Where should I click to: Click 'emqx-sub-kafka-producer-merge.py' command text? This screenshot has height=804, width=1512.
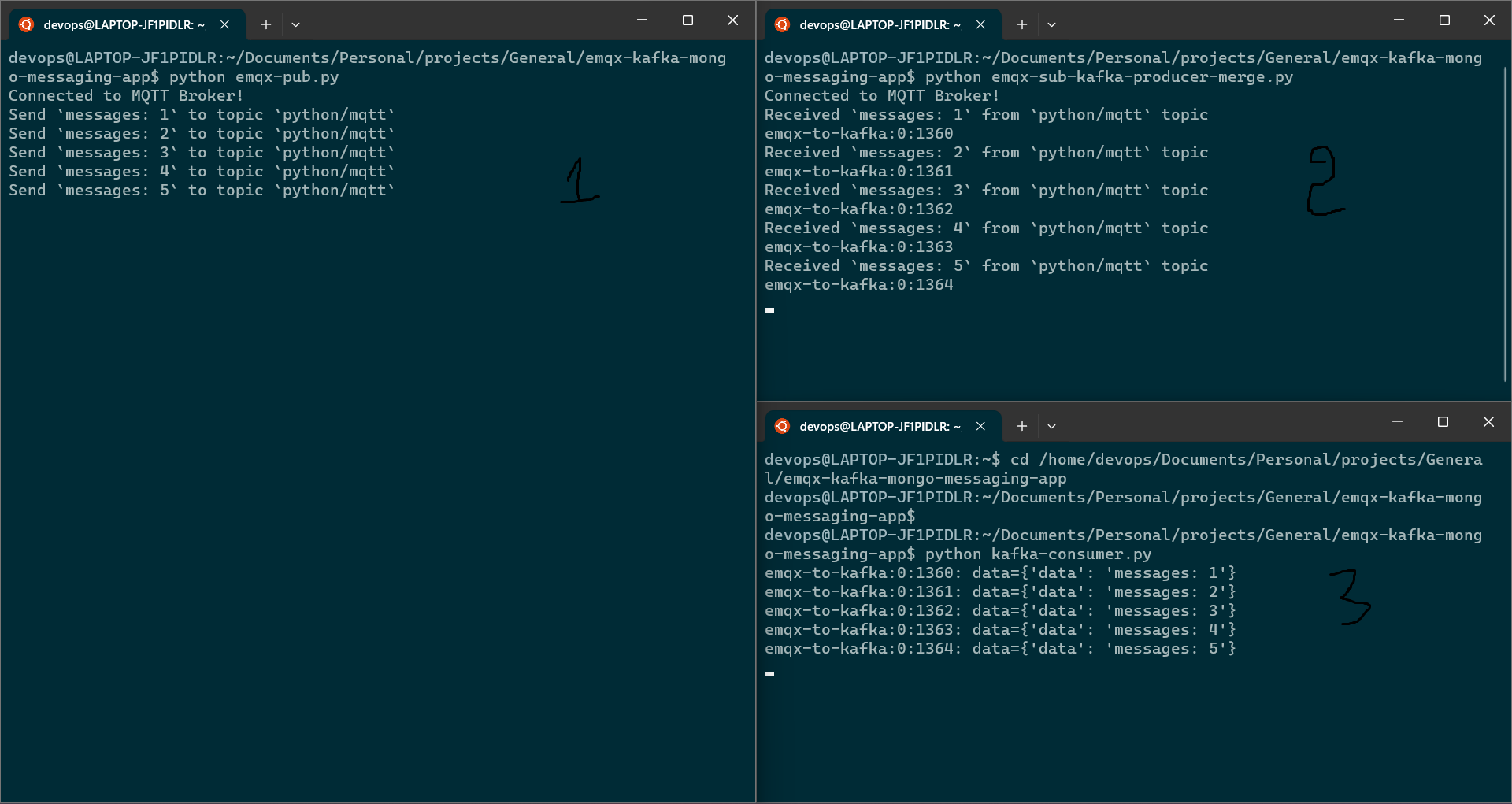[1142, 77]
